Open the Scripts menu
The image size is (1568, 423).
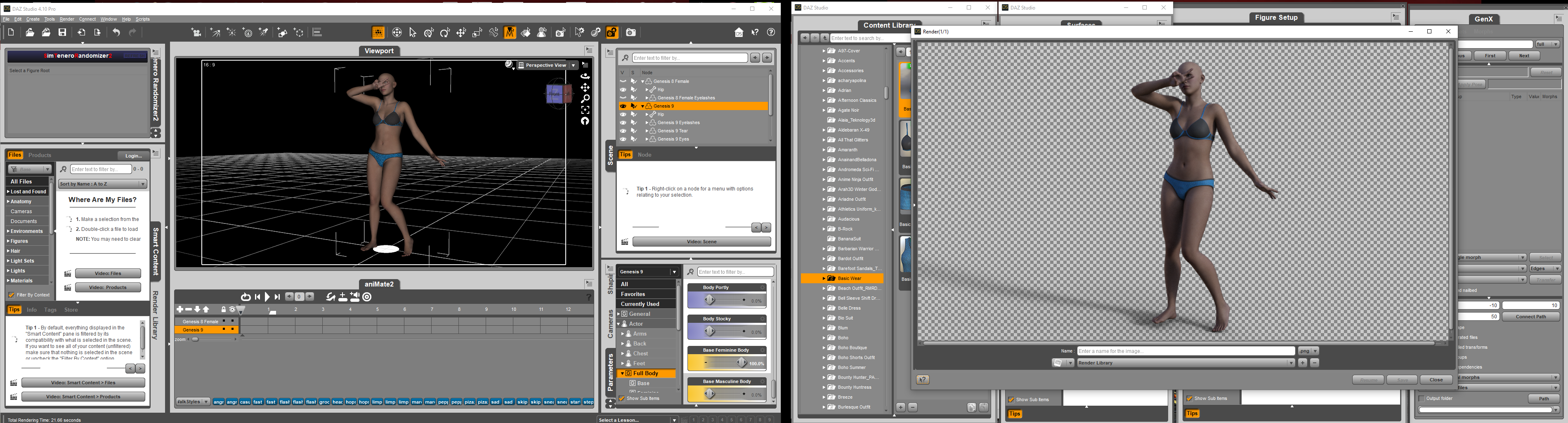click(142, 19)
